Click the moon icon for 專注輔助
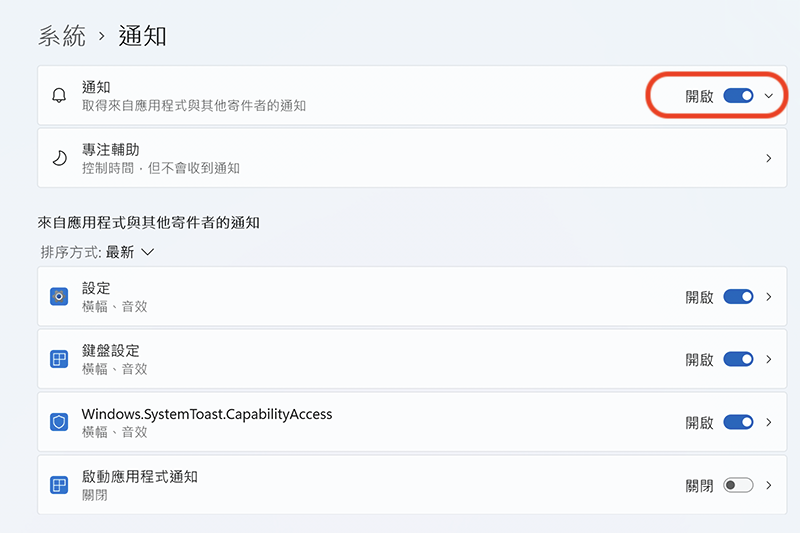The image size is (800, 533). 59,158
